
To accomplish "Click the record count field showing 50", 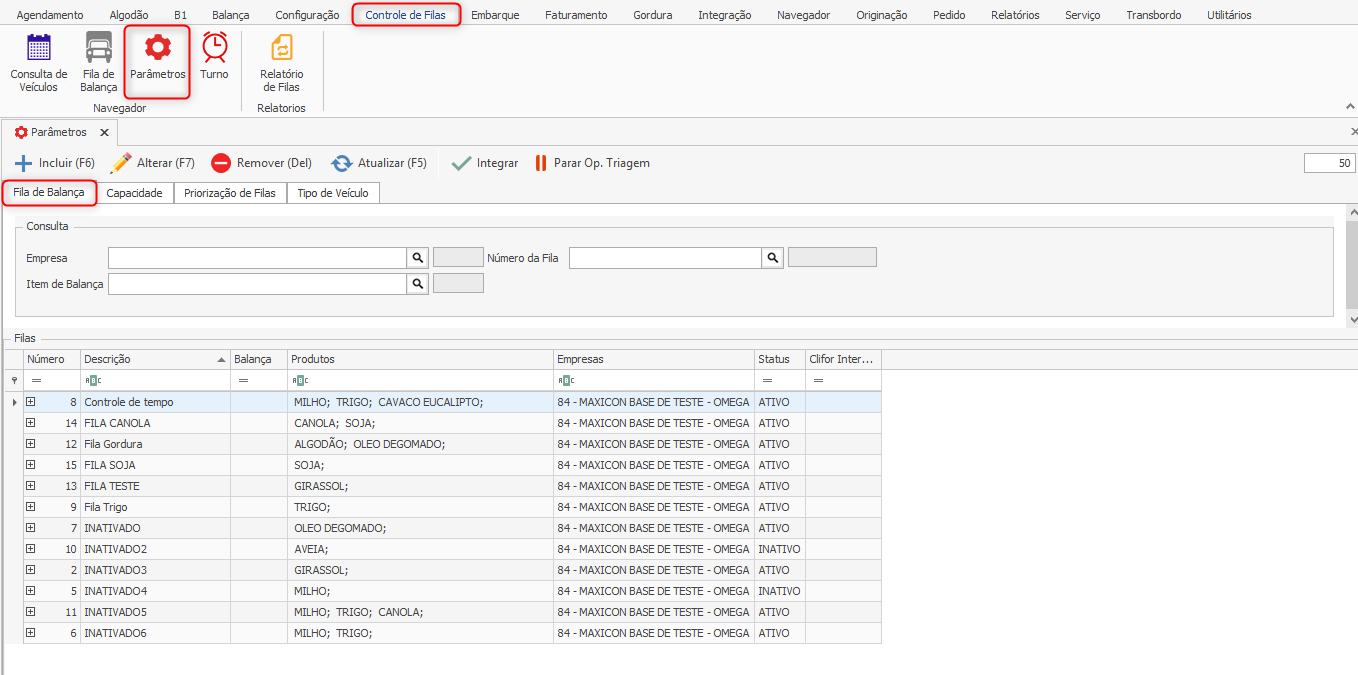I will point(1330,163).
